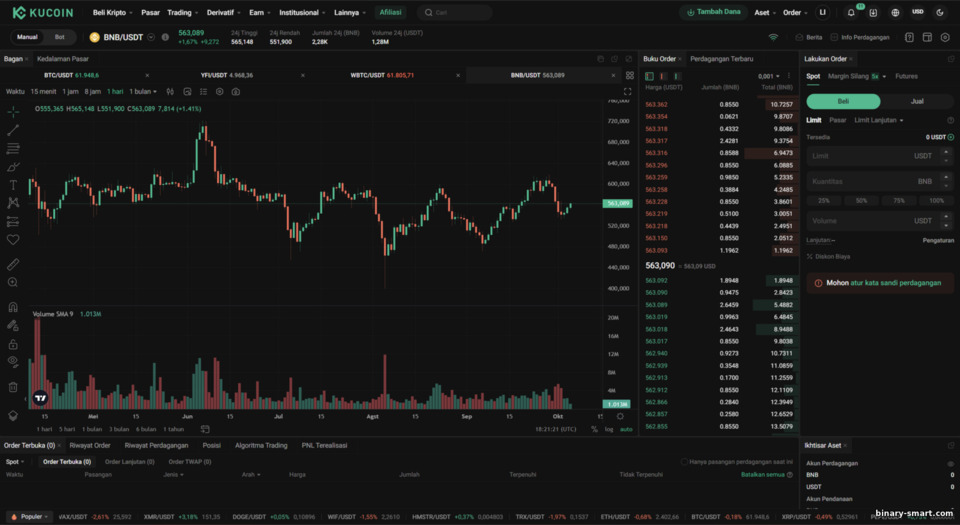This screenshot has width=960, height=525.
Task: Open the Limit Lanjutan order type dropdown
Action: pyautogui.click(x=879, y=120)
